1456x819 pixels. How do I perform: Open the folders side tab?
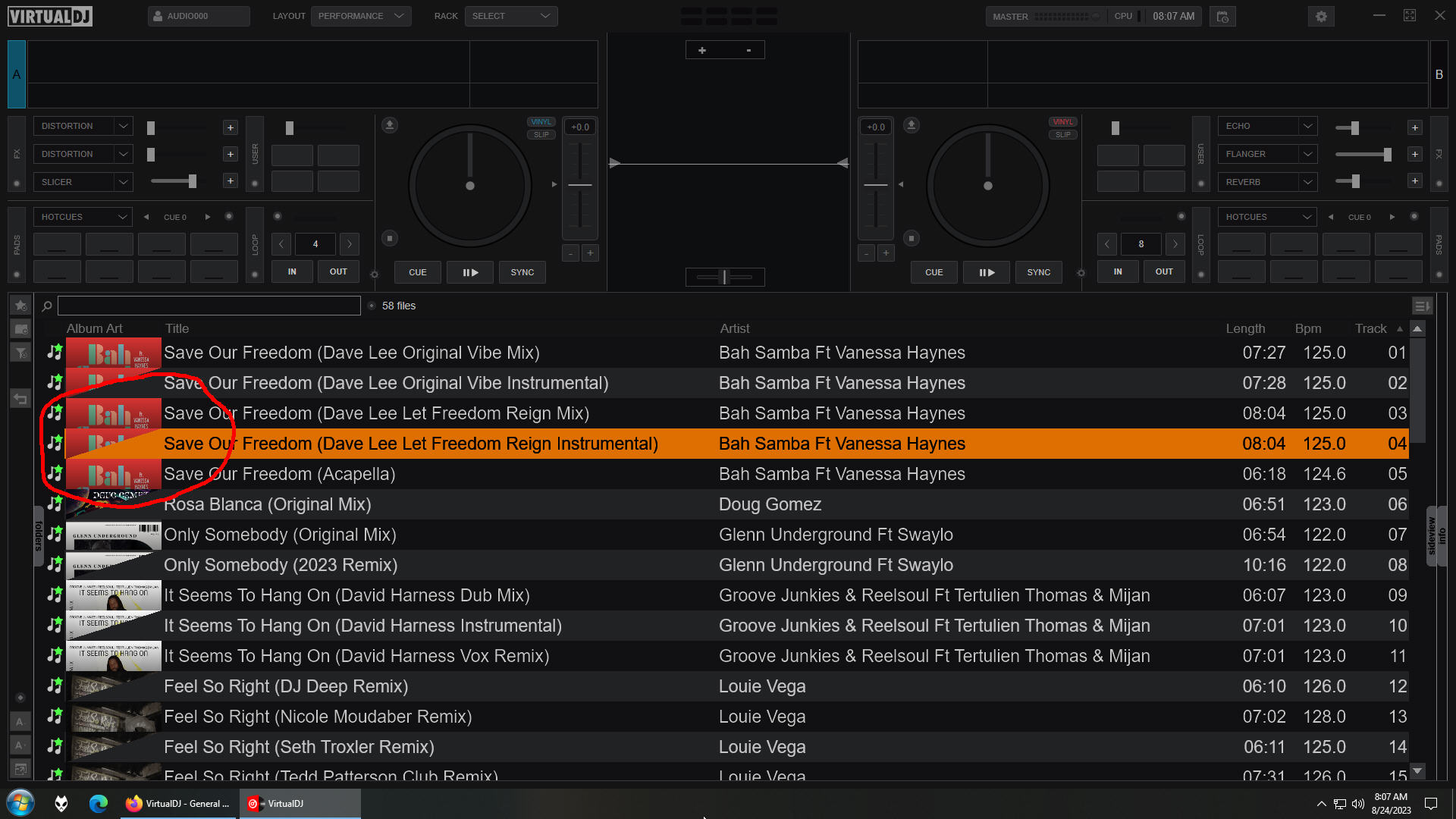[x=39, y=535]
